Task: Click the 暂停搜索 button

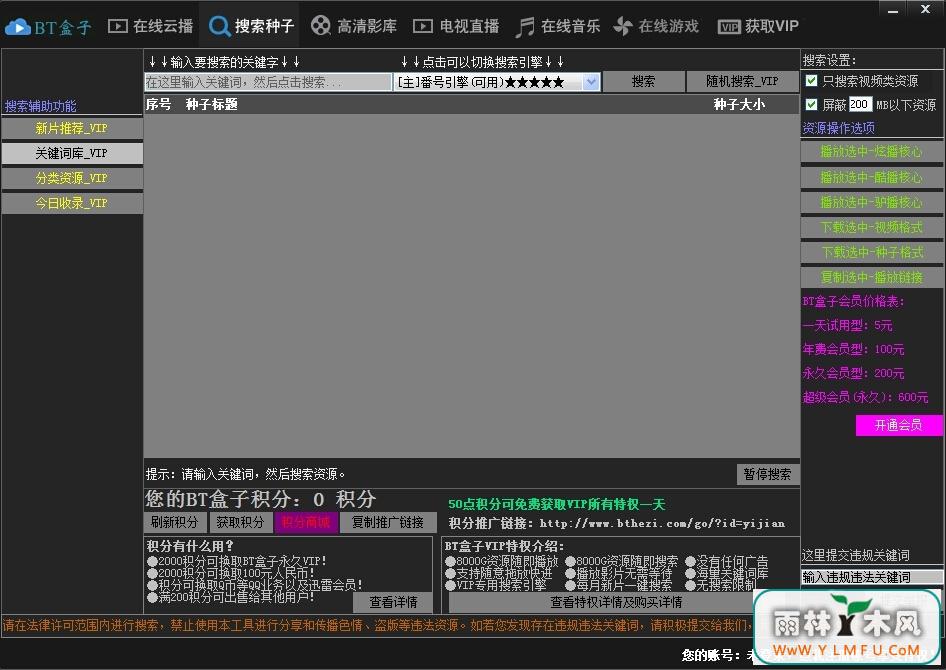Action: (x=767, y=474)
